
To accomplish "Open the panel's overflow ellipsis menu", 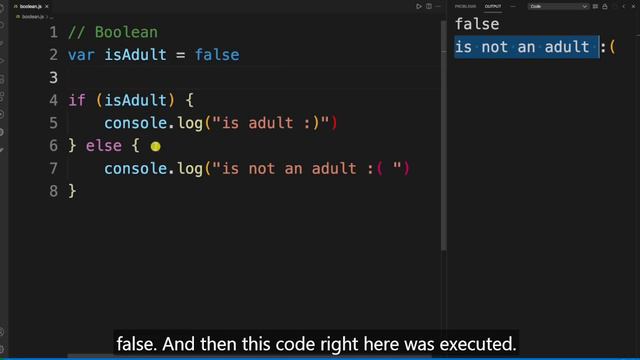I will (x=513, y=6).
